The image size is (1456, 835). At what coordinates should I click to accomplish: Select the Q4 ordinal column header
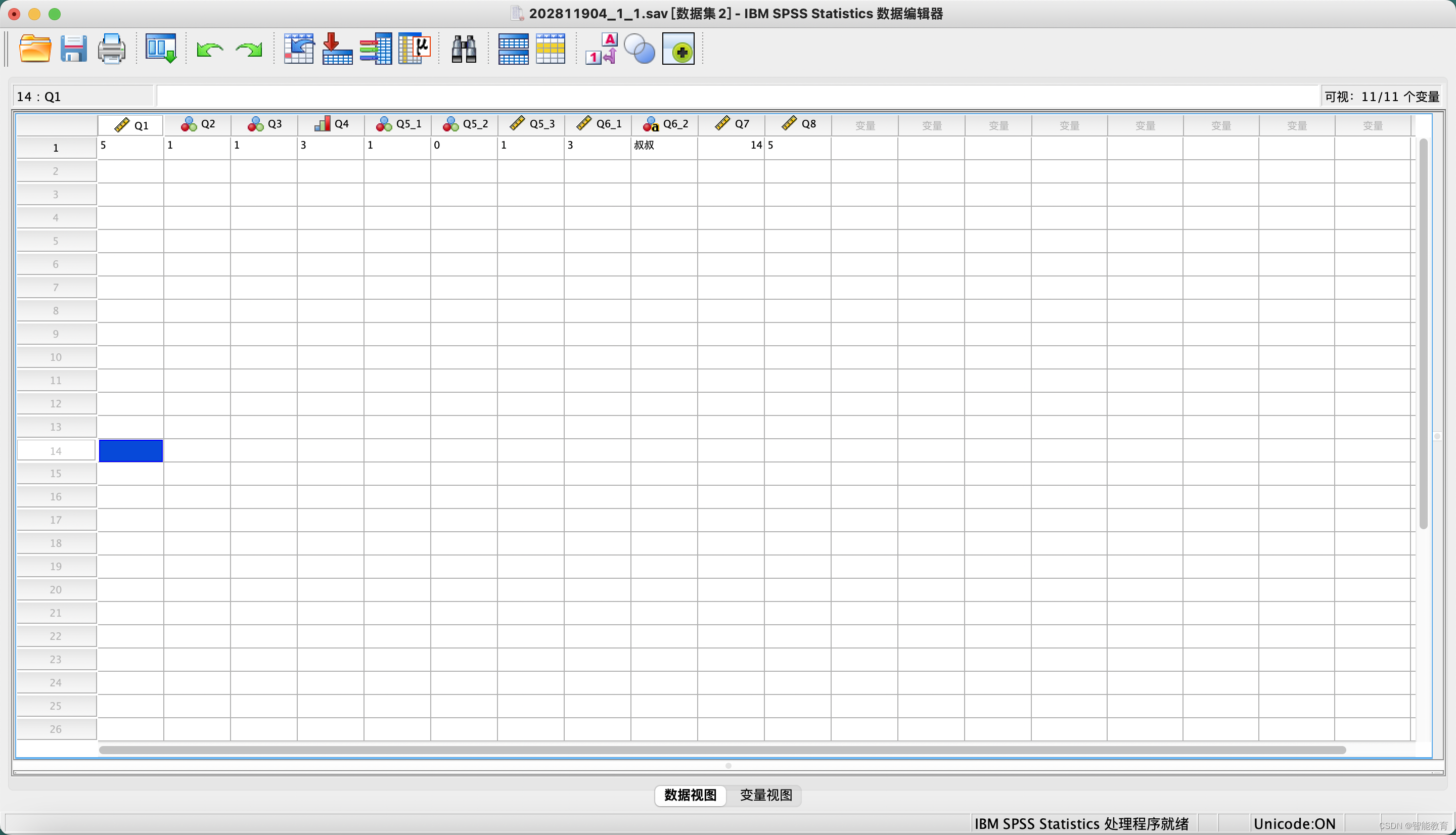331,124
